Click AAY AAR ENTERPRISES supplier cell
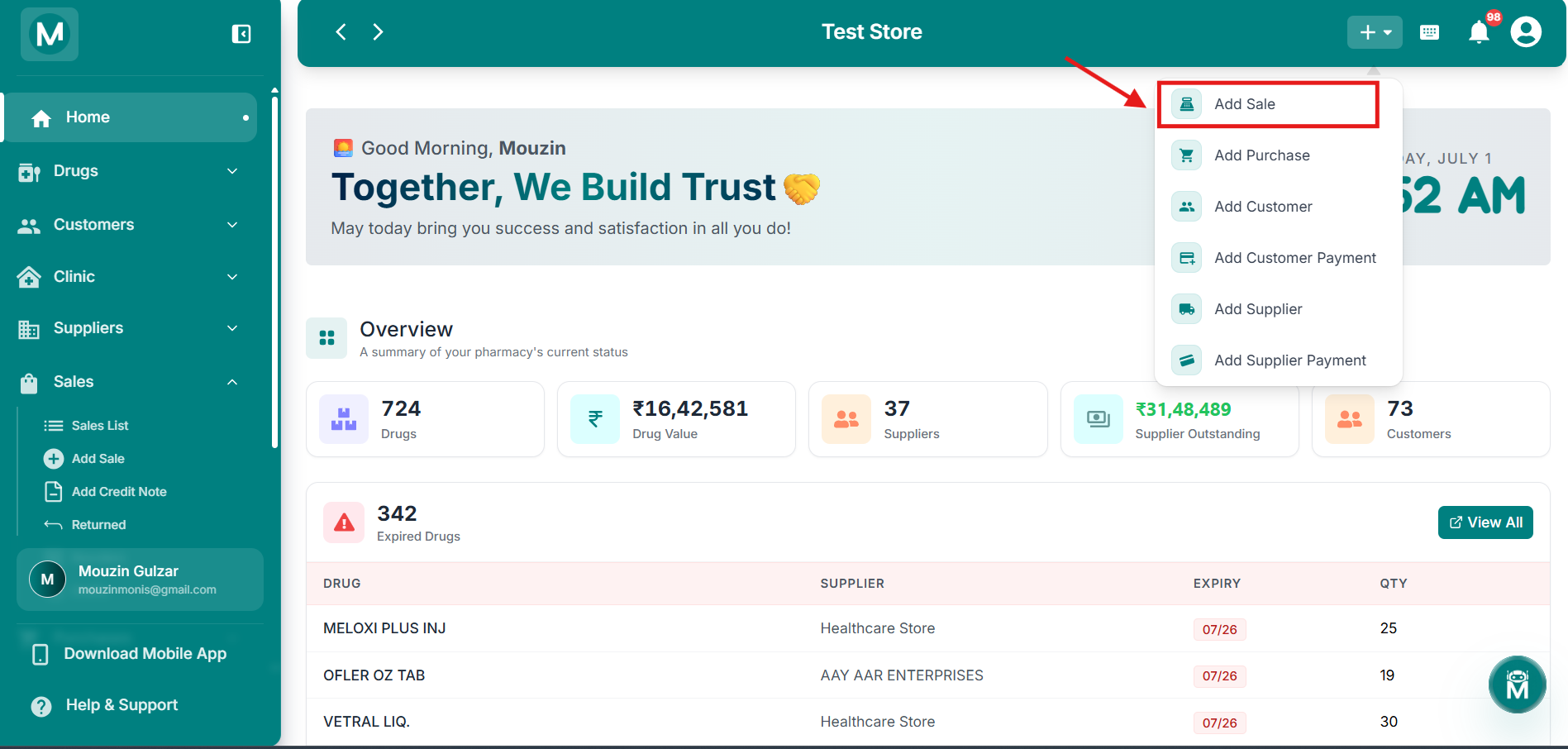1568x749 pixels. [902, 675]
